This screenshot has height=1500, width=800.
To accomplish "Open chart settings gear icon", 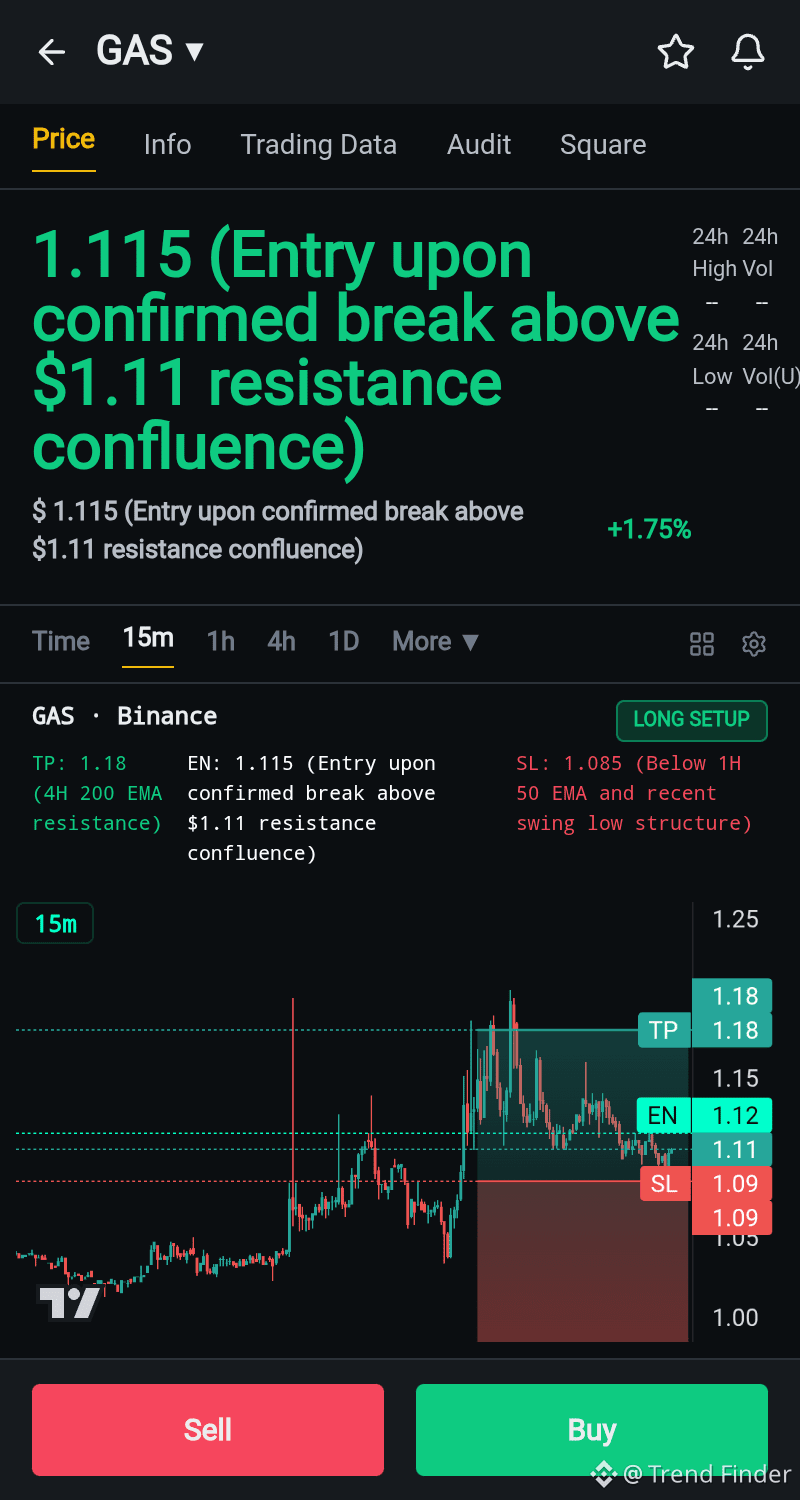I will click(754, 644).
